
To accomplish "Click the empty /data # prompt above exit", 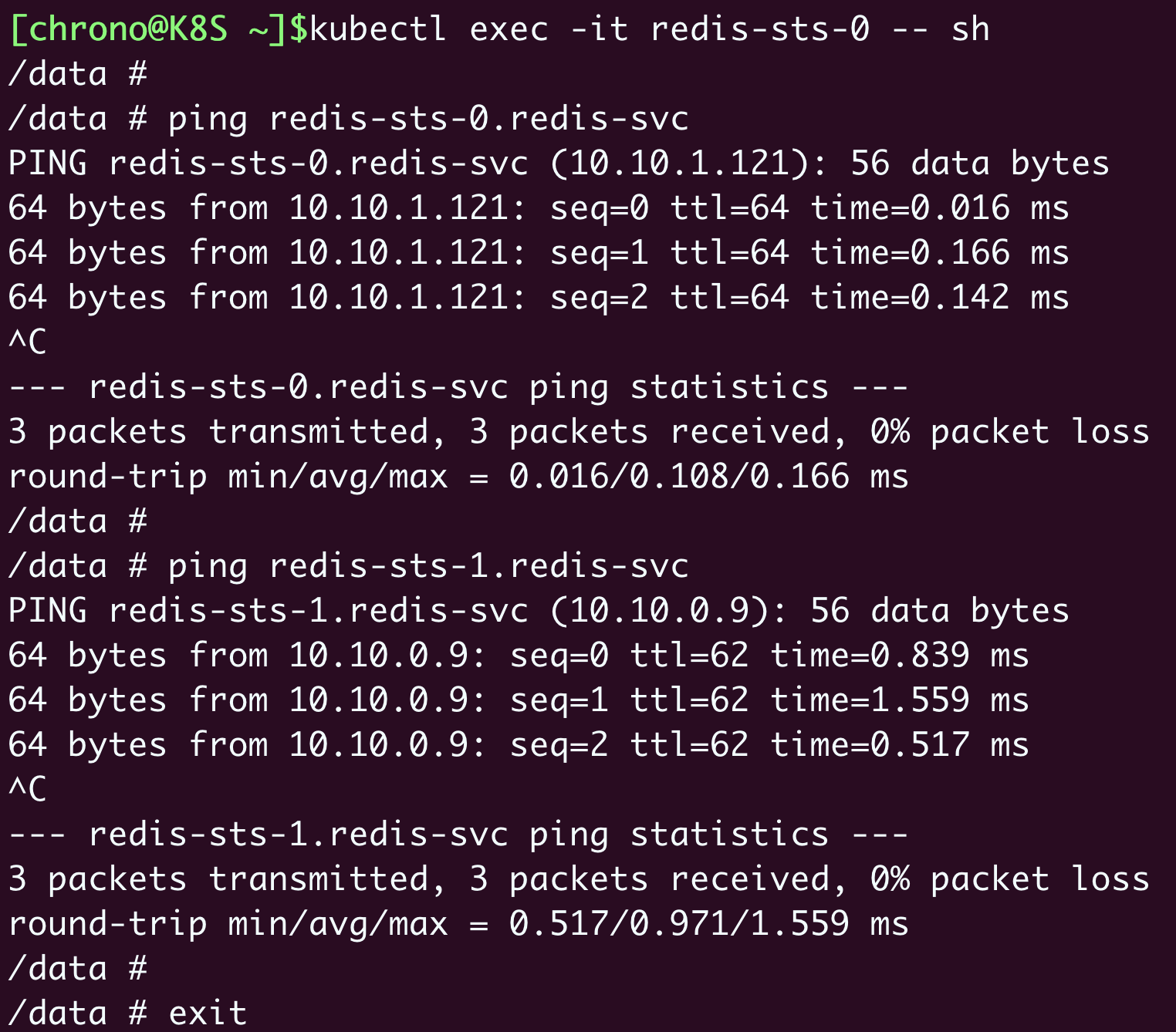I will [x=77, y=969].
